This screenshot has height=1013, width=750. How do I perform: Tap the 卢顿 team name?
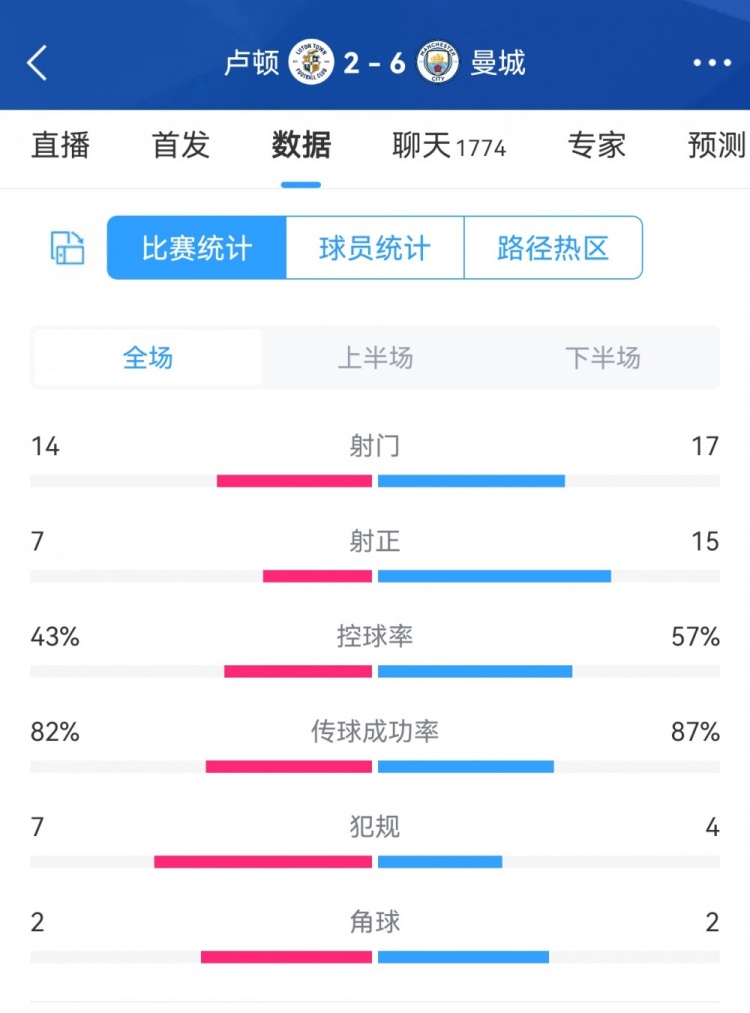(252, 63)
